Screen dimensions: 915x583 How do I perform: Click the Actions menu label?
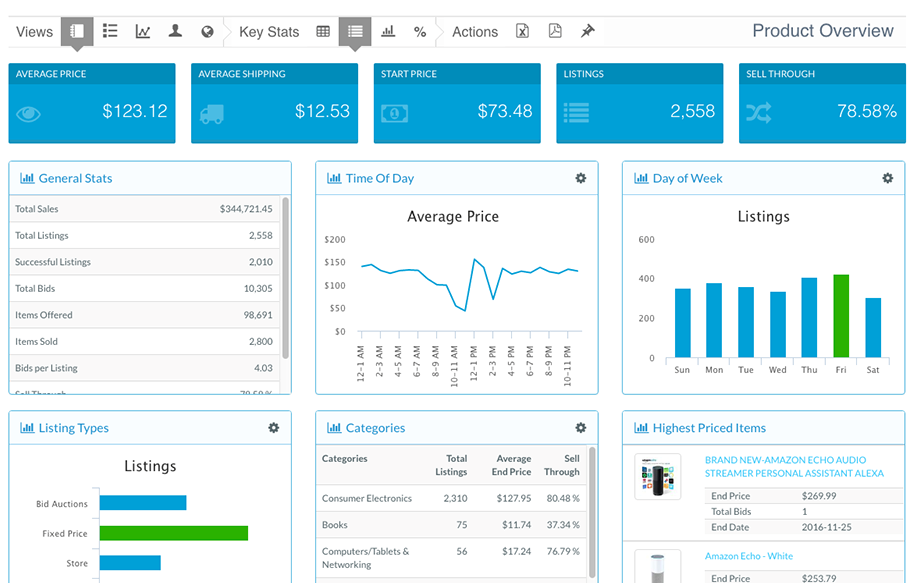click(474, 31)
